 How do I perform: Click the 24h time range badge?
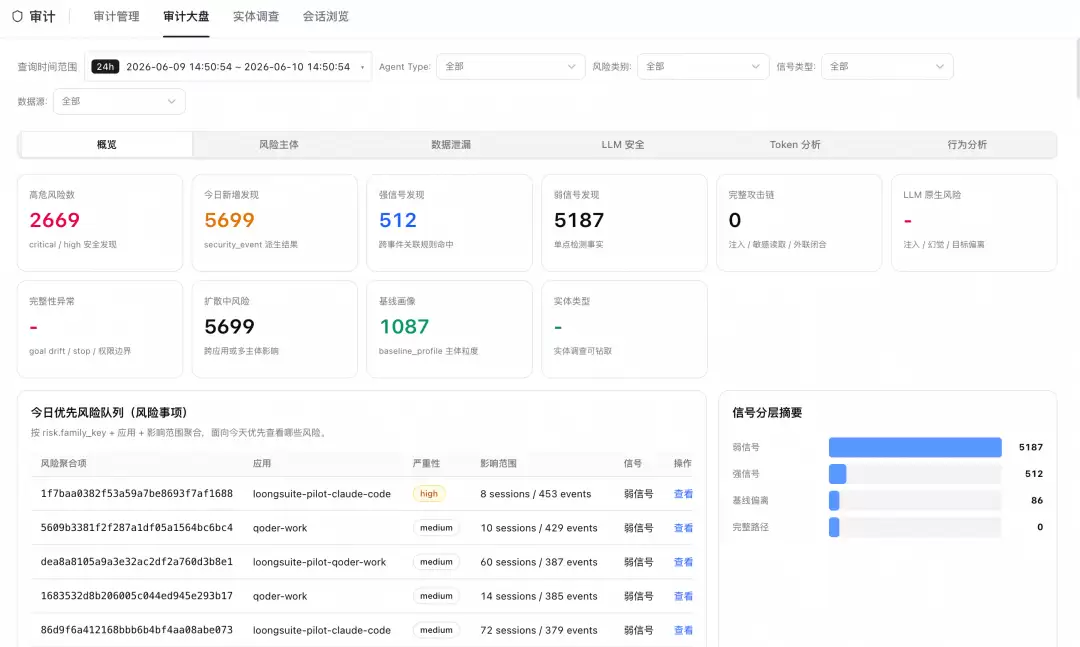(105, 67)
